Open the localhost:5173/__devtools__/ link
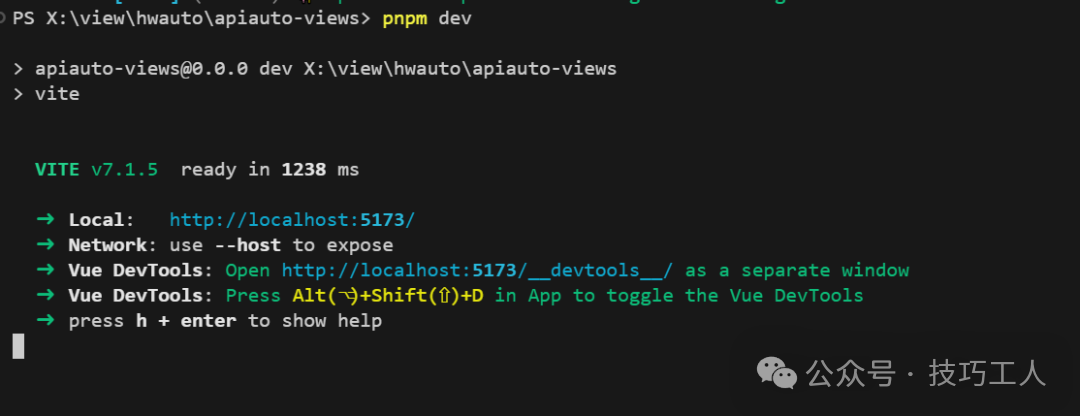 pyautogui.click(x=477, y=271)
